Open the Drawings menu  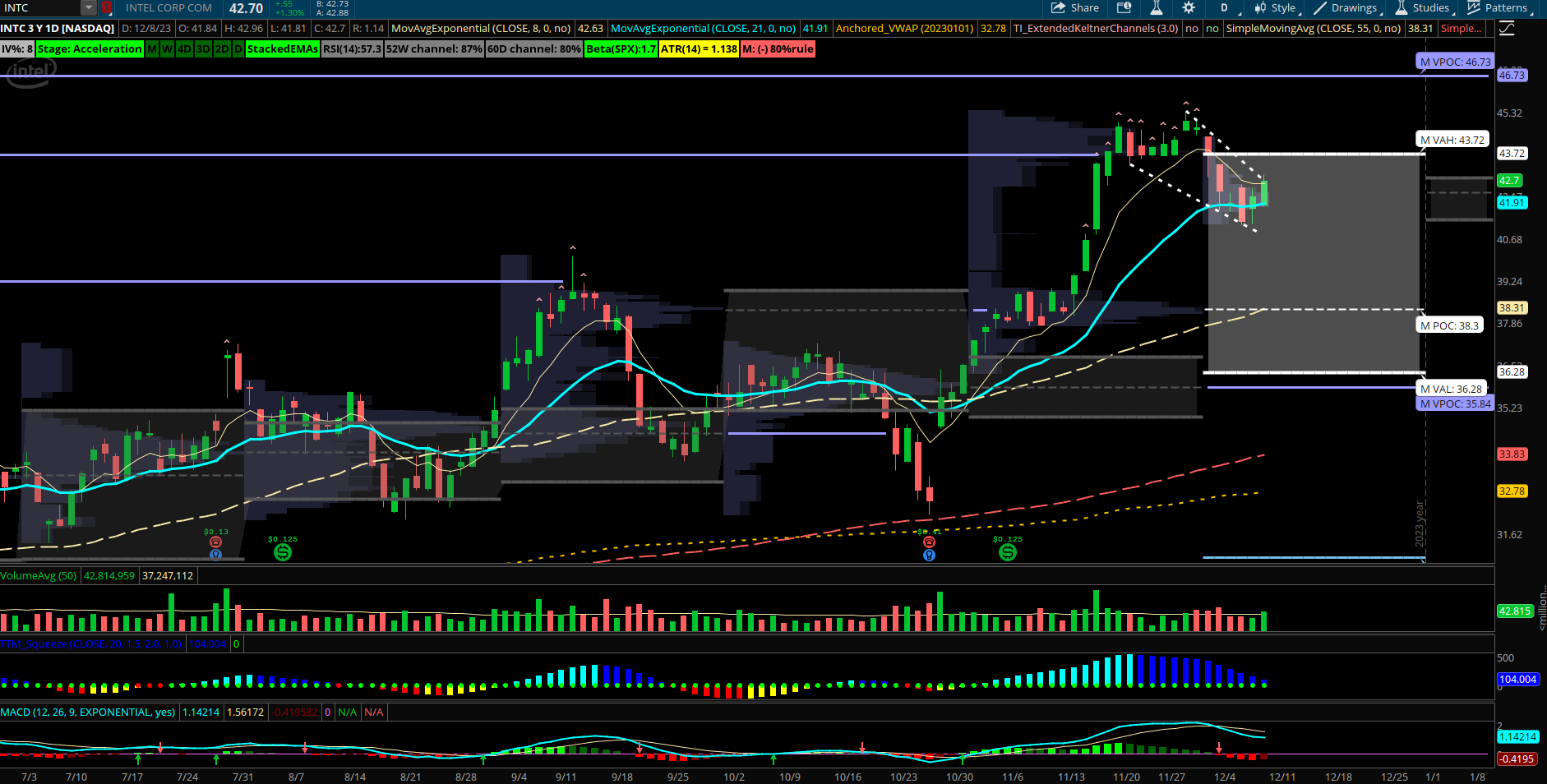click(1346, 8)
